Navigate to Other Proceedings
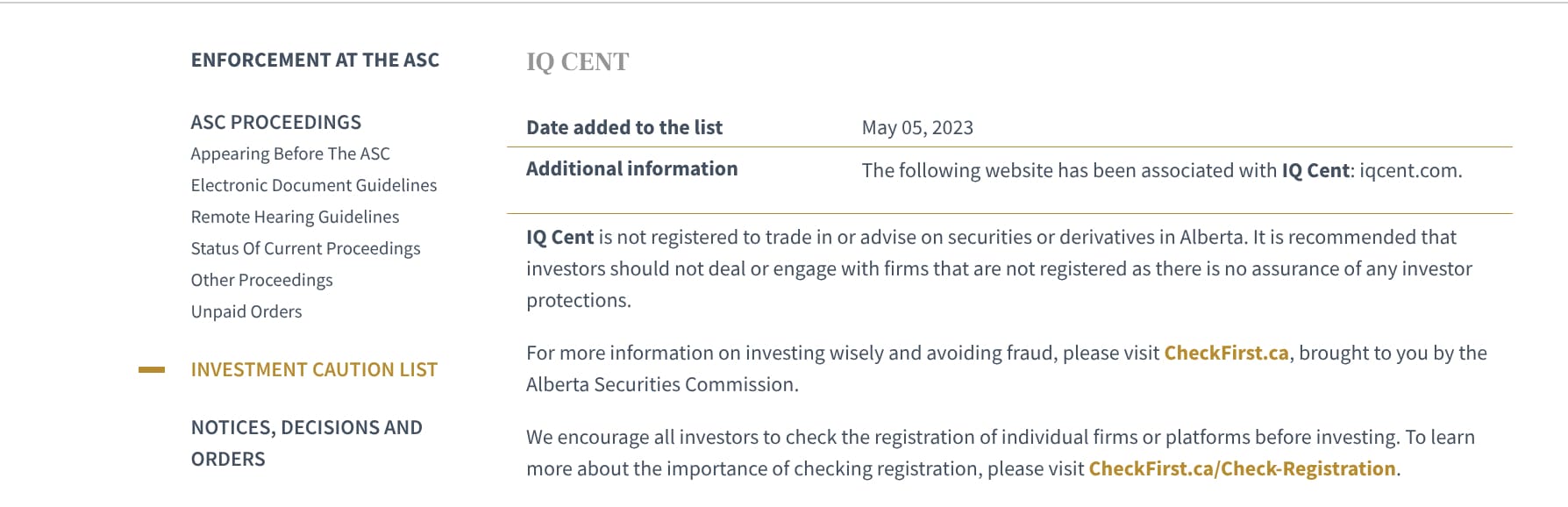1568x507 pixels. tap(261, 280)
